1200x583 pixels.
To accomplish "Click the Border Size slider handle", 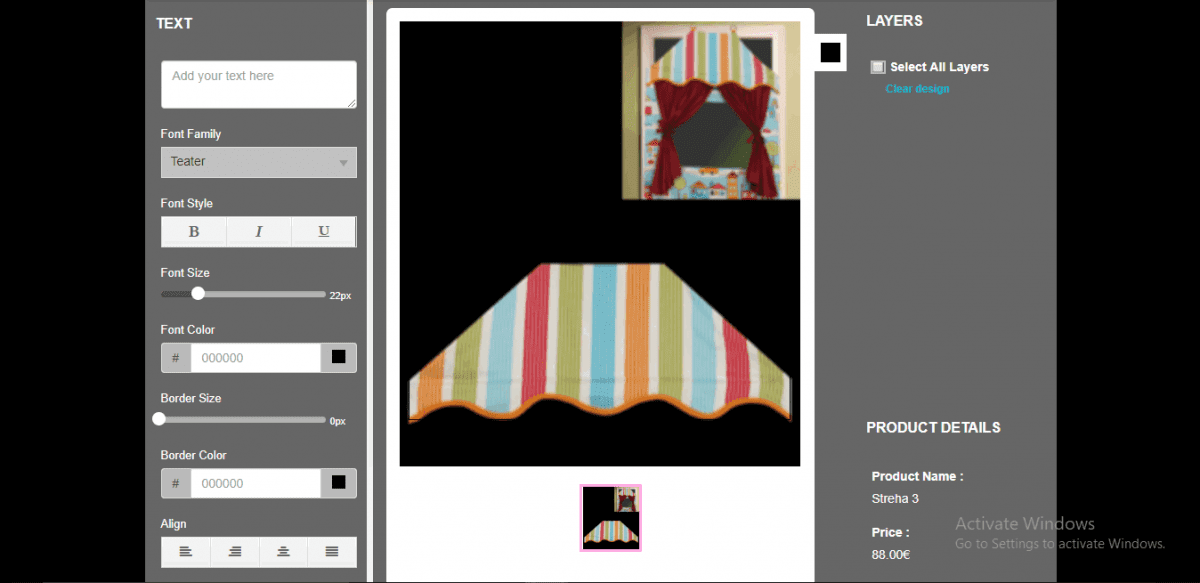I will [159, 420].
